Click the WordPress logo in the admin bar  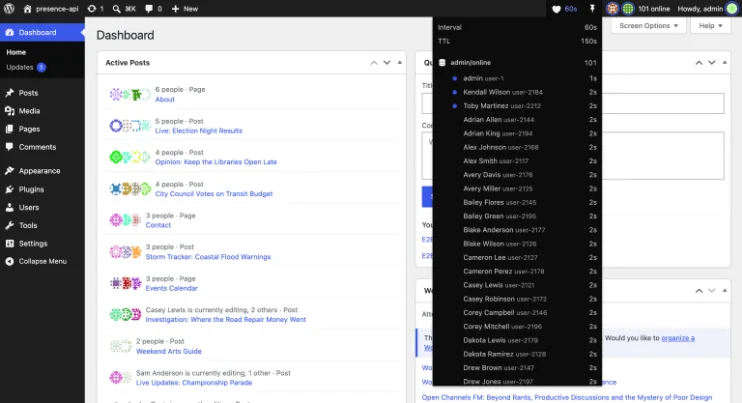coord(9,9)
